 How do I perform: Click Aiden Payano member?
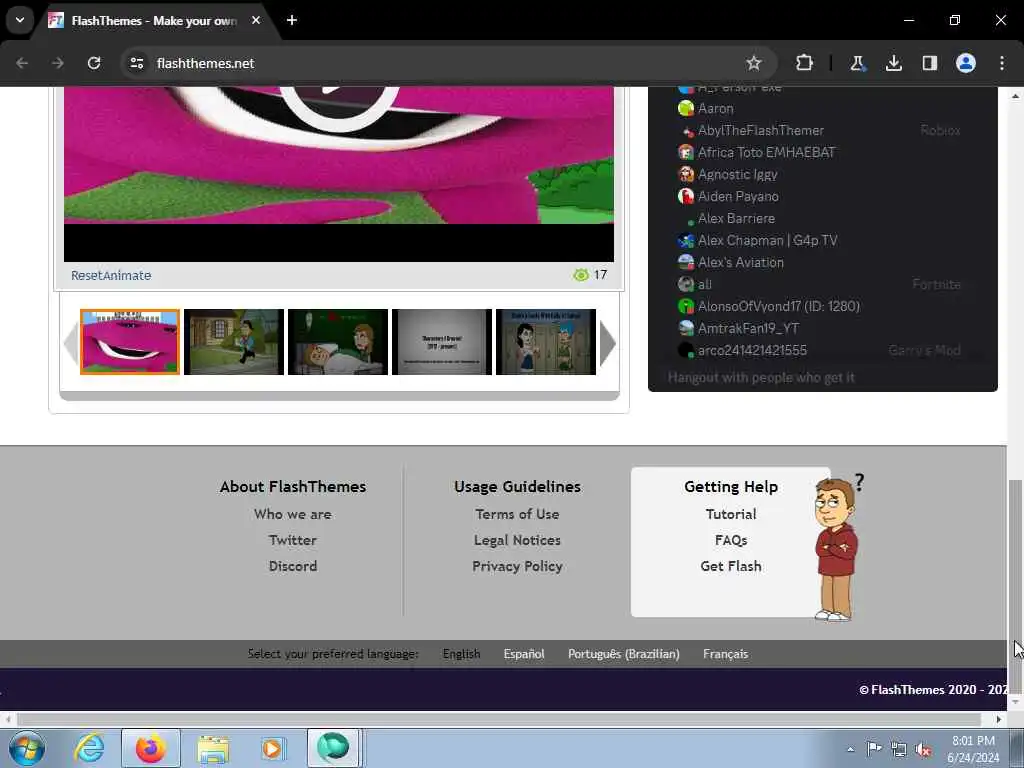(x=738, y=197)
